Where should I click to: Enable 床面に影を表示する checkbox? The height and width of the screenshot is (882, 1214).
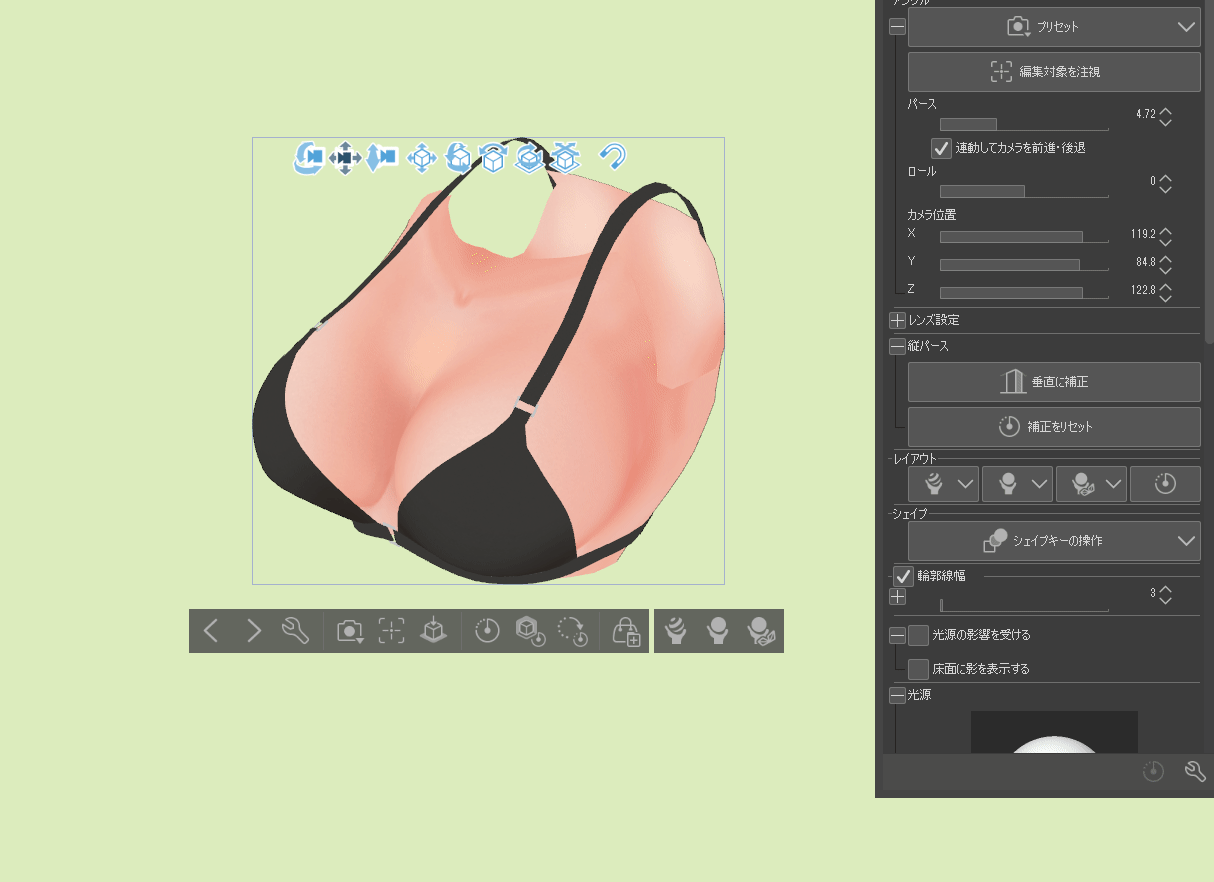tap(918, 669)
